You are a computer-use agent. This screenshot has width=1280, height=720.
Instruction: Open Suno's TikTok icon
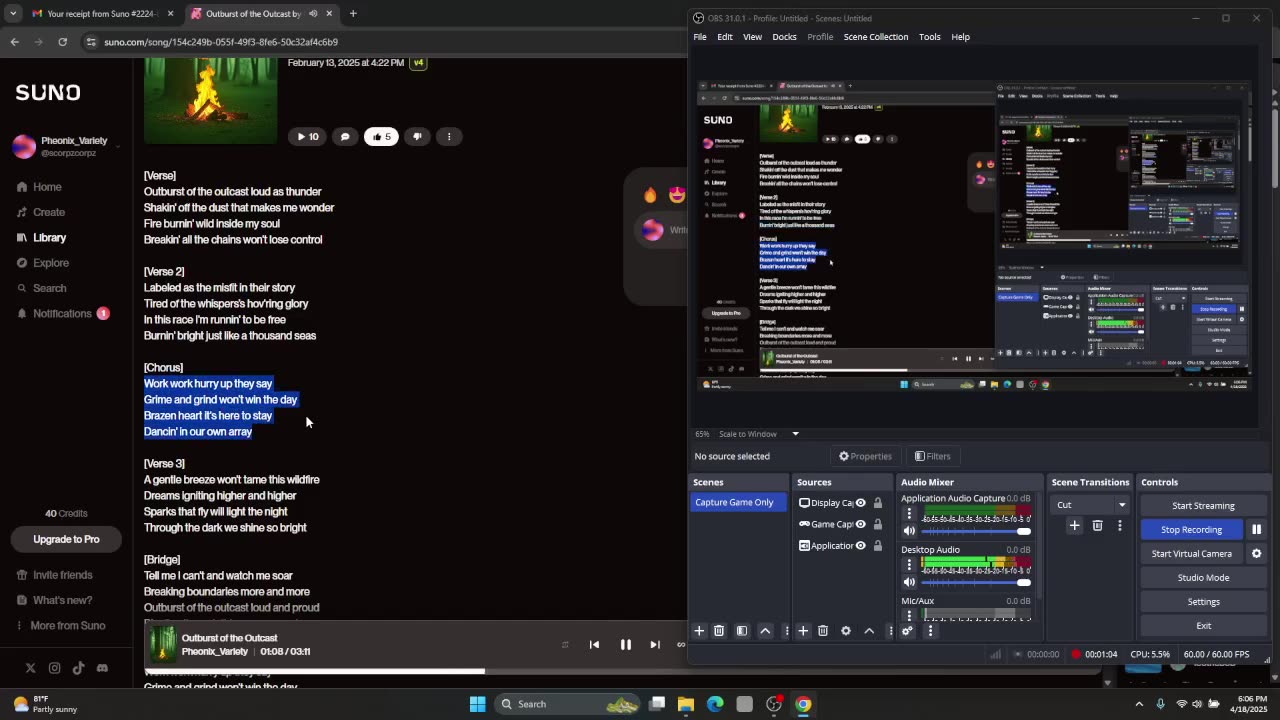click(x=78, y=668)
